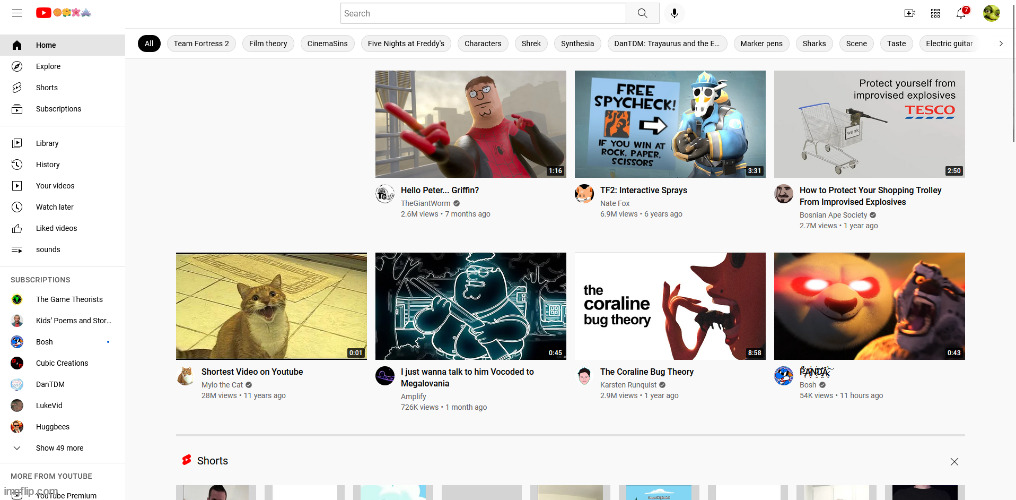
Task: Select the Marker pens chip
Action: click(761, 43)
